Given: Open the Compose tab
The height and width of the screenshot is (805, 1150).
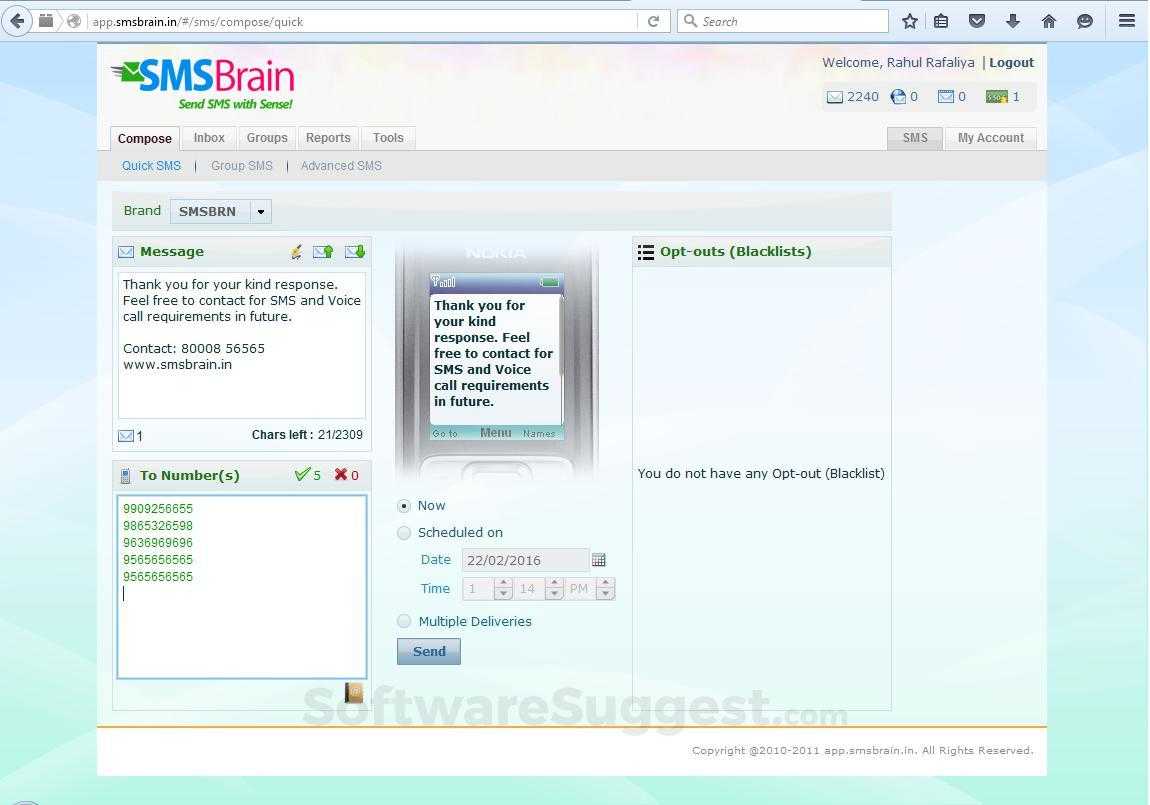Looking at the screenshot, I should [144, 139].
